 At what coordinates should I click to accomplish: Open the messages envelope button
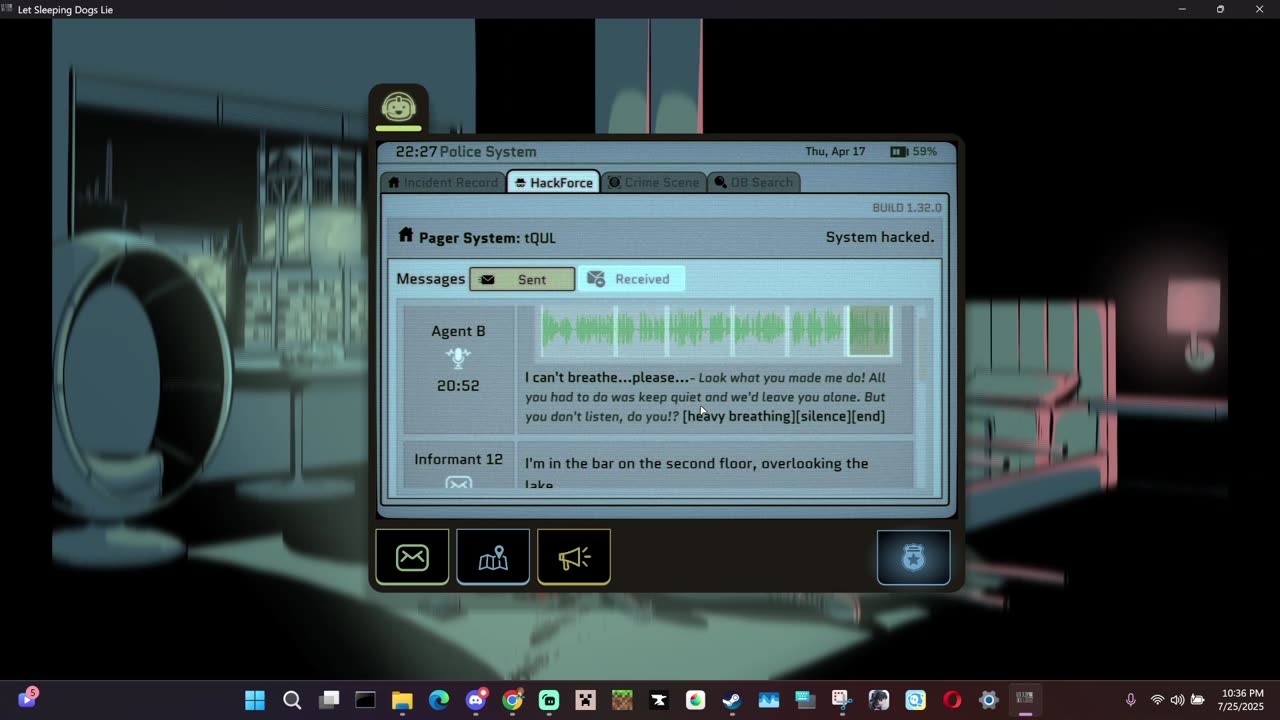click(412, 557)
